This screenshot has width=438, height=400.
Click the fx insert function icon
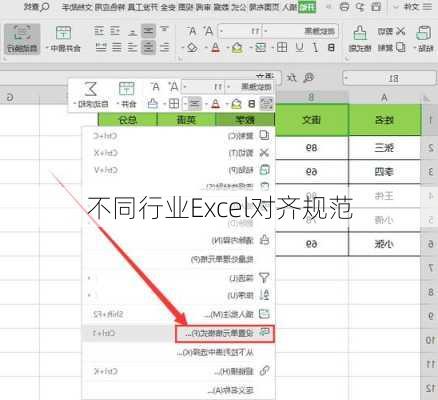click(292, 78)
